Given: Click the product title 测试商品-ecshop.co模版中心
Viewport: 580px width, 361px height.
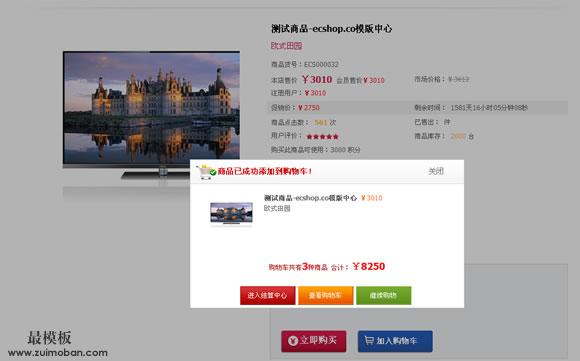Looking at the screenshot, I should click(331, 28).
